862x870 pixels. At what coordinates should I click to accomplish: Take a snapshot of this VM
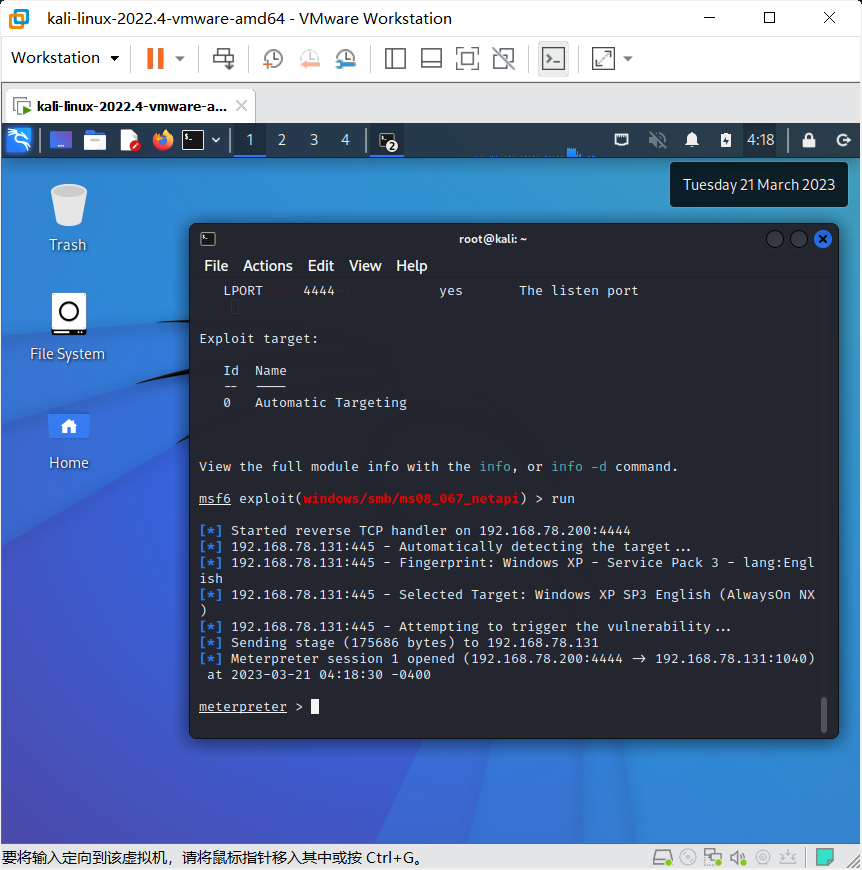point(272,58)
